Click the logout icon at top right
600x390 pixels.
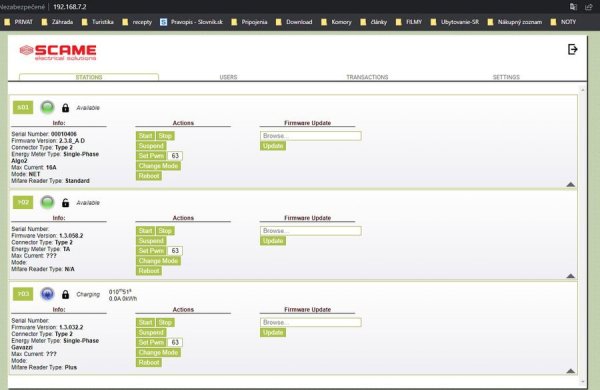572,49
